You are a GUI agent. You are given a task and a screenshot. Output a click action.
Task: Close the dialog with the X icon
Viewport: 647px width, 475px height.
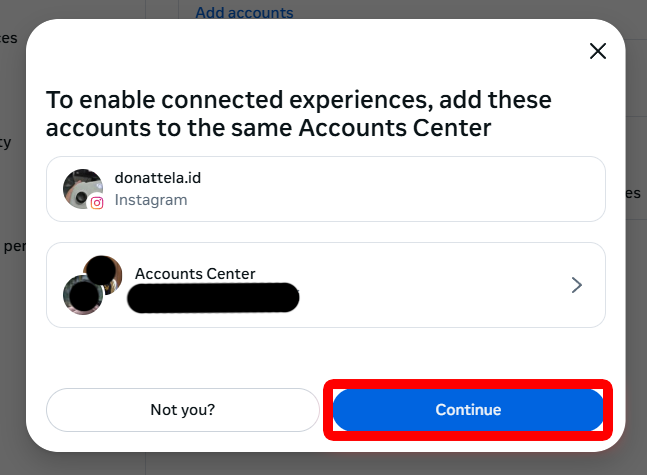(598, 52)
